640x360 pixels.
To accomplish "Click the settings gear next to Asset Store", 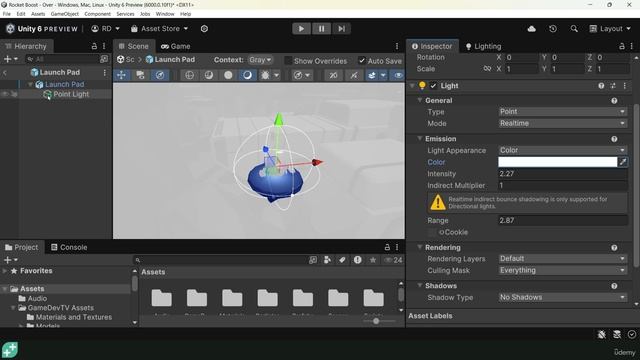I will pyautogui.click(x=204, y=29).
